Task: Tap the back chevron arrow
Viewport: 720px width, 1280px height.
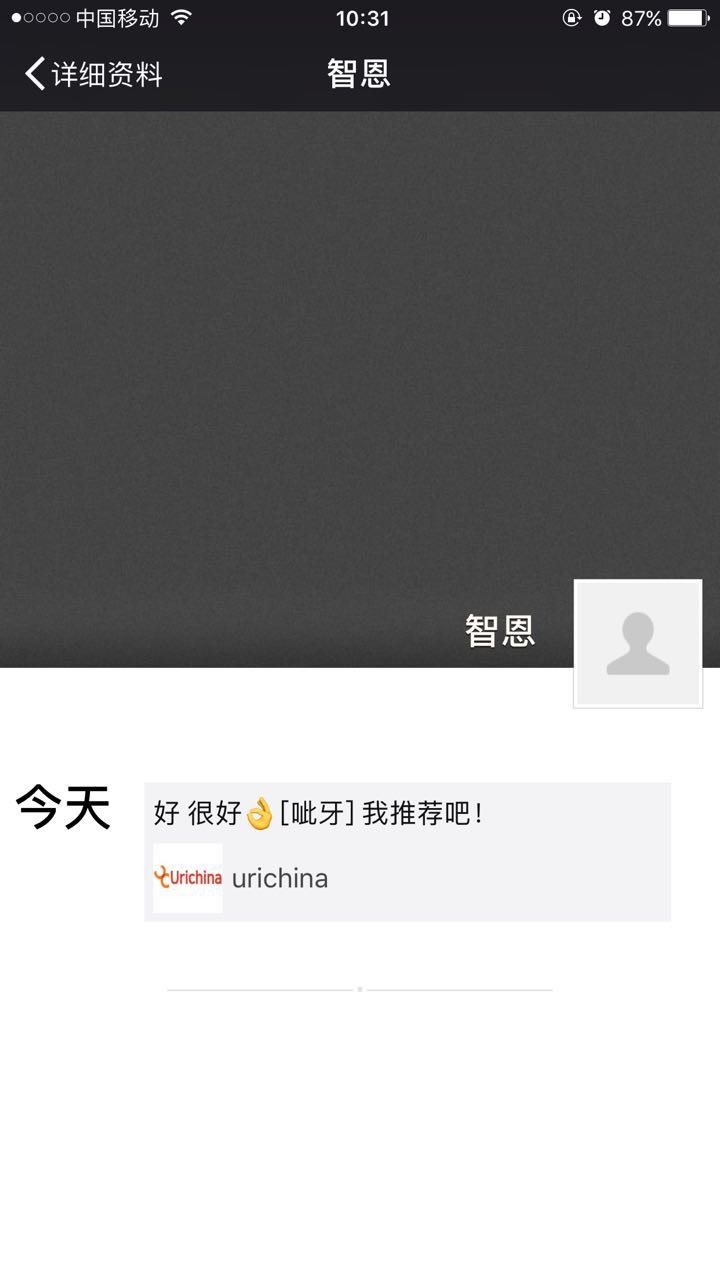Action: [x=35, y=74]
